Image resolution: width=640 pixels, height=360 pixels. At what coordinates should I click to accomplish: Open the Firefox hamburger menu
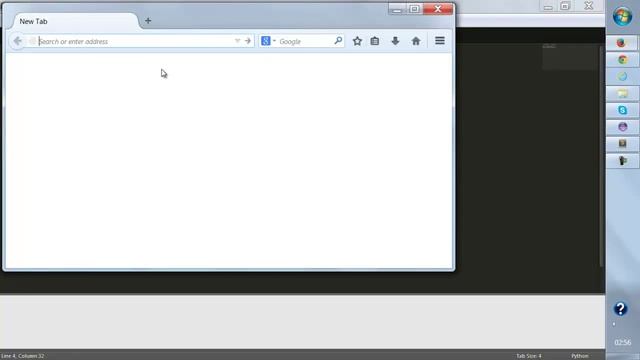[440, 41]
